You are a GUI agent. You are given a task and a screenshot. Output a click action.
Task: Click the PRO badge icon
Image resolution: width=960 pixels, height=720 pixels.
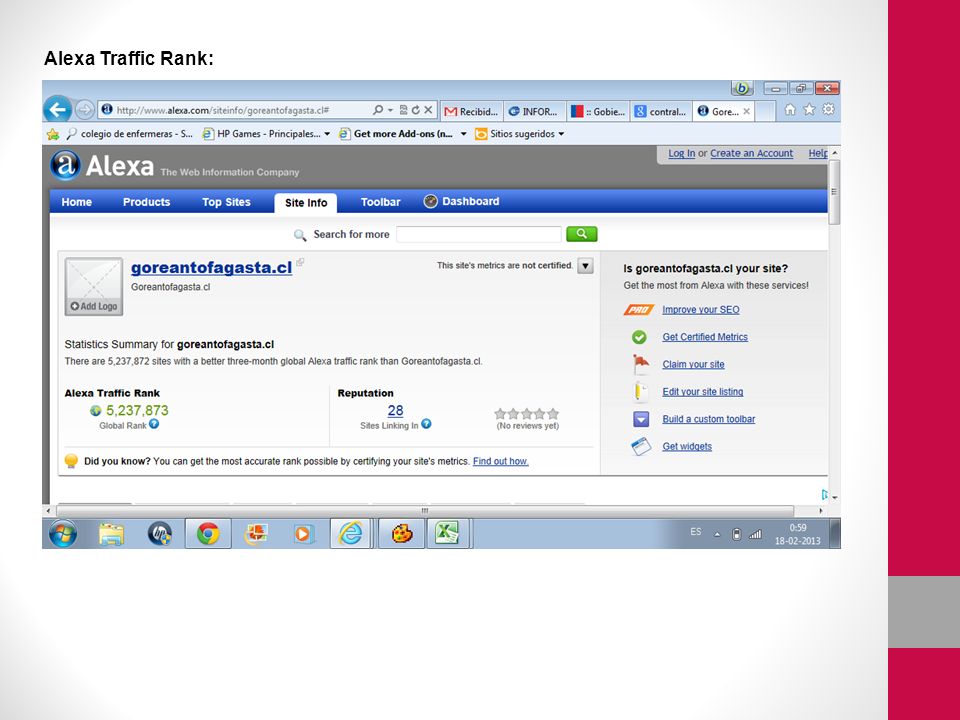[639, 310]
